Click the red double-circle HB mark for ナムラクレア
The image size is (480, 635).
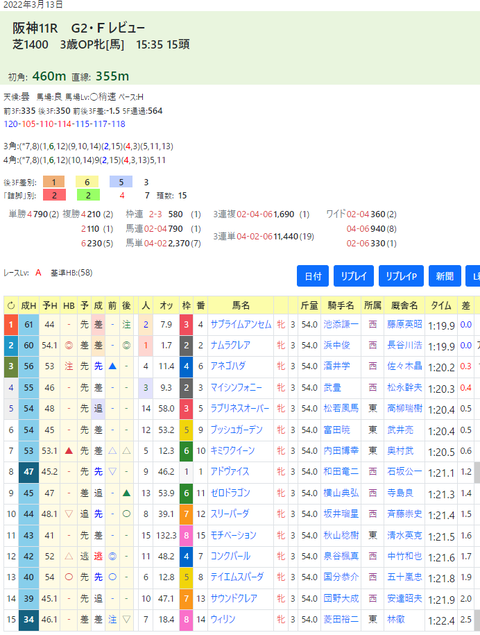(x=69, y=345)
